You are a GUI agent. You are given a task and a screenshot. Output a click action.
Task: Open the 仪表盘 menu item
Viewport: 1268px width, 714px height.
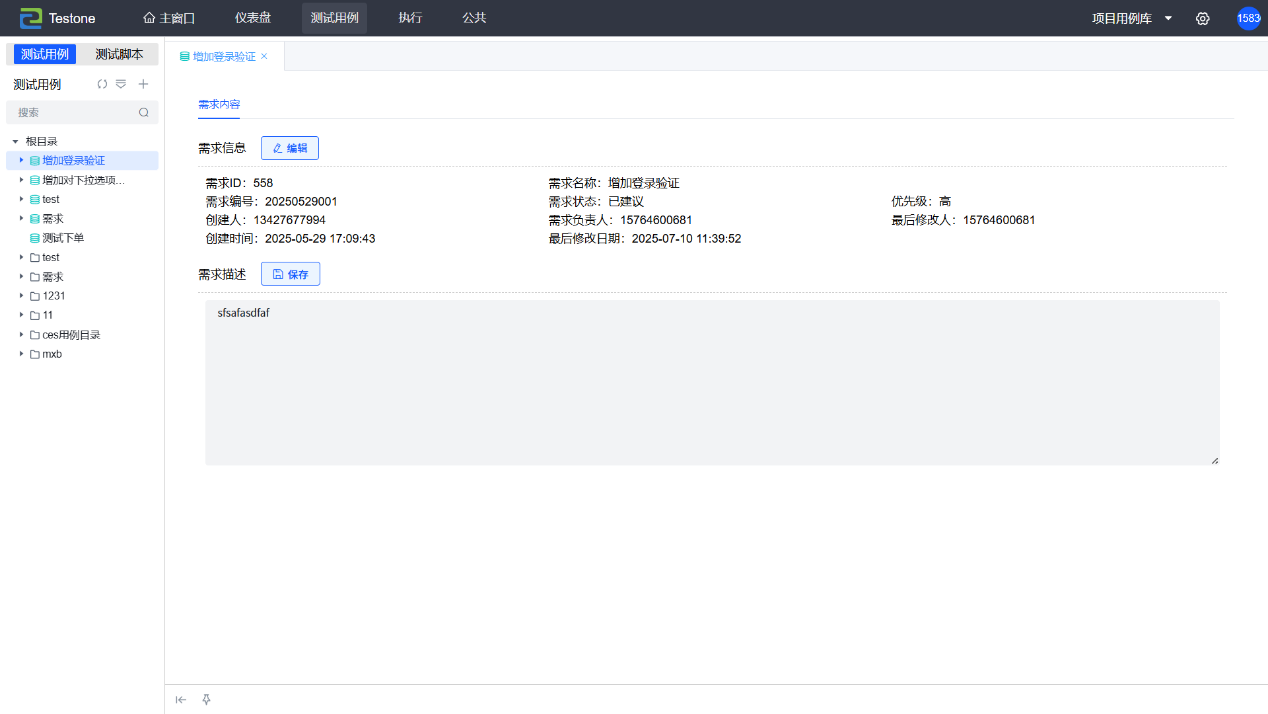[253, 18]
